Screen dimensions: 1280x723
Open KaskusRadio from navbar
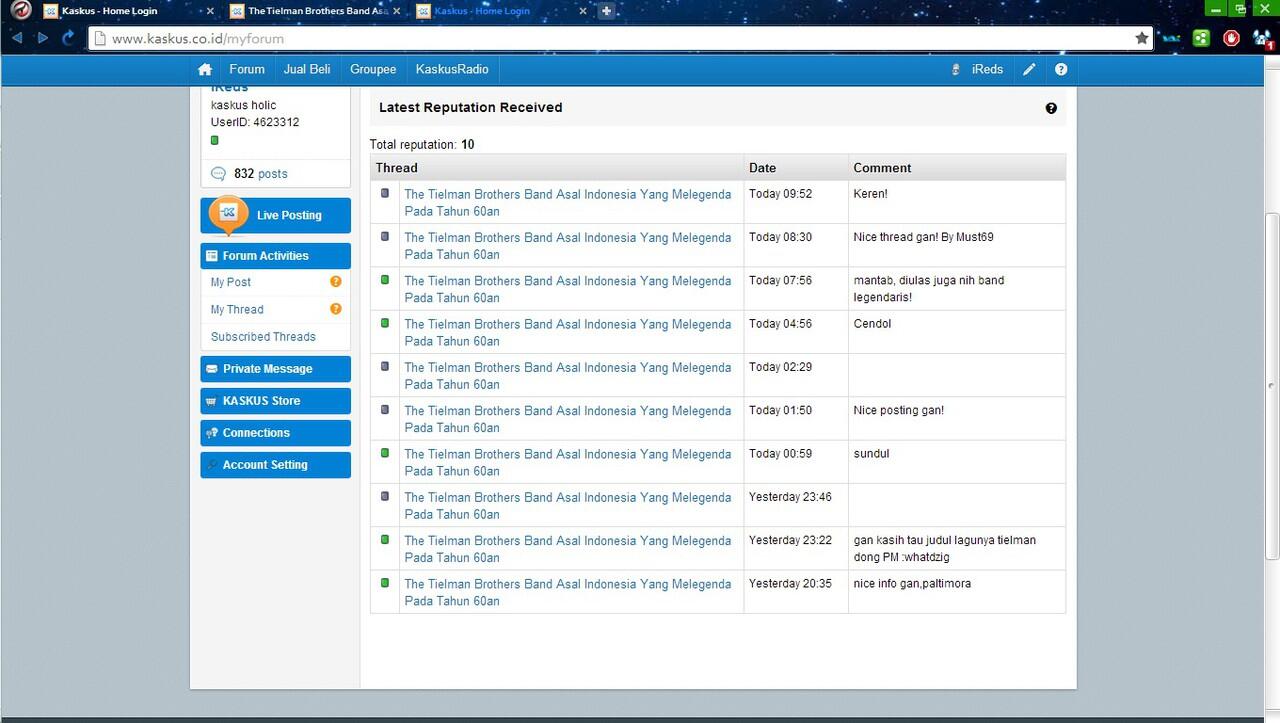[452, 69]
